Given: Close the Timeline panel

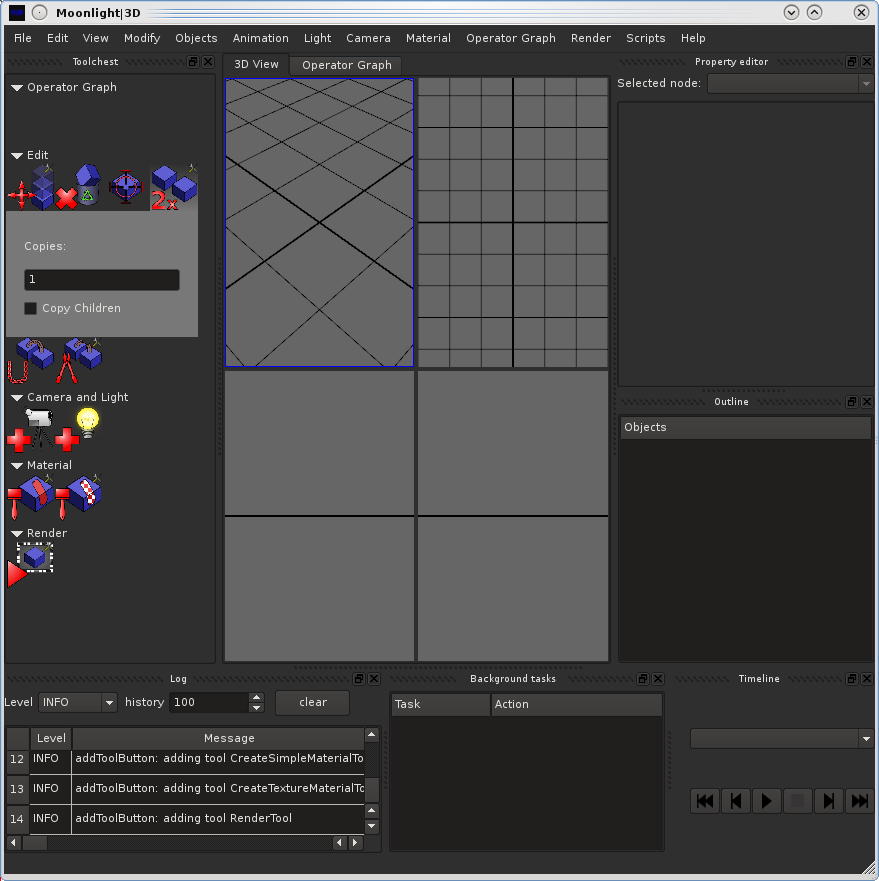Looking at the screenshot, I should point(867,679).
